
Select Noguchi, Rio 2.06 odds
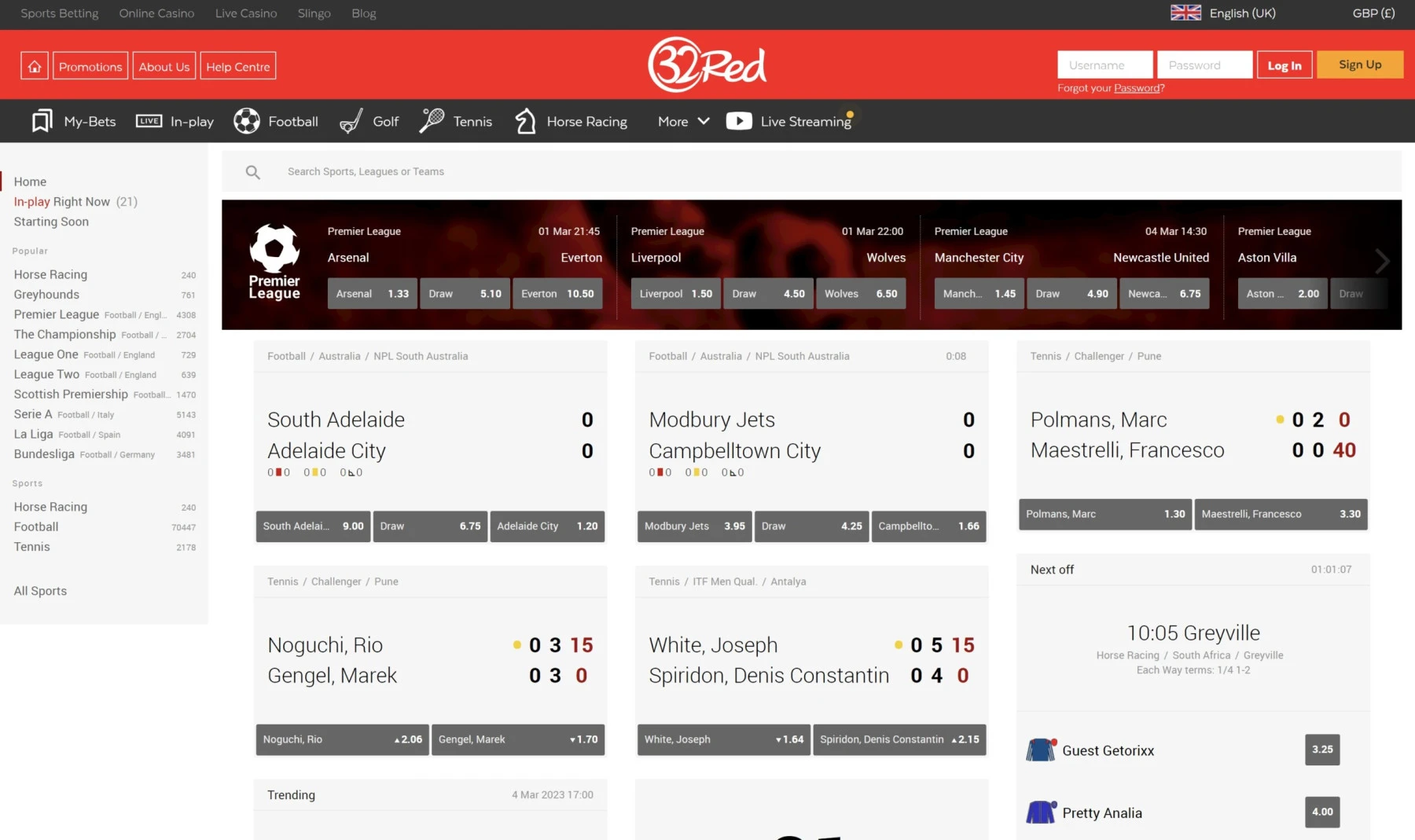[343, 739]
